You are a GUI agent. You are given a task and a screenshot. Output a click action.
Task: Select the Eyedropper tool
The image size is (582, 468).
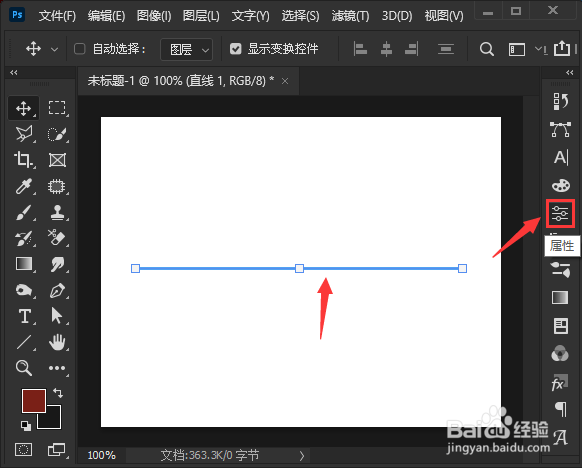tap(24, 186)
